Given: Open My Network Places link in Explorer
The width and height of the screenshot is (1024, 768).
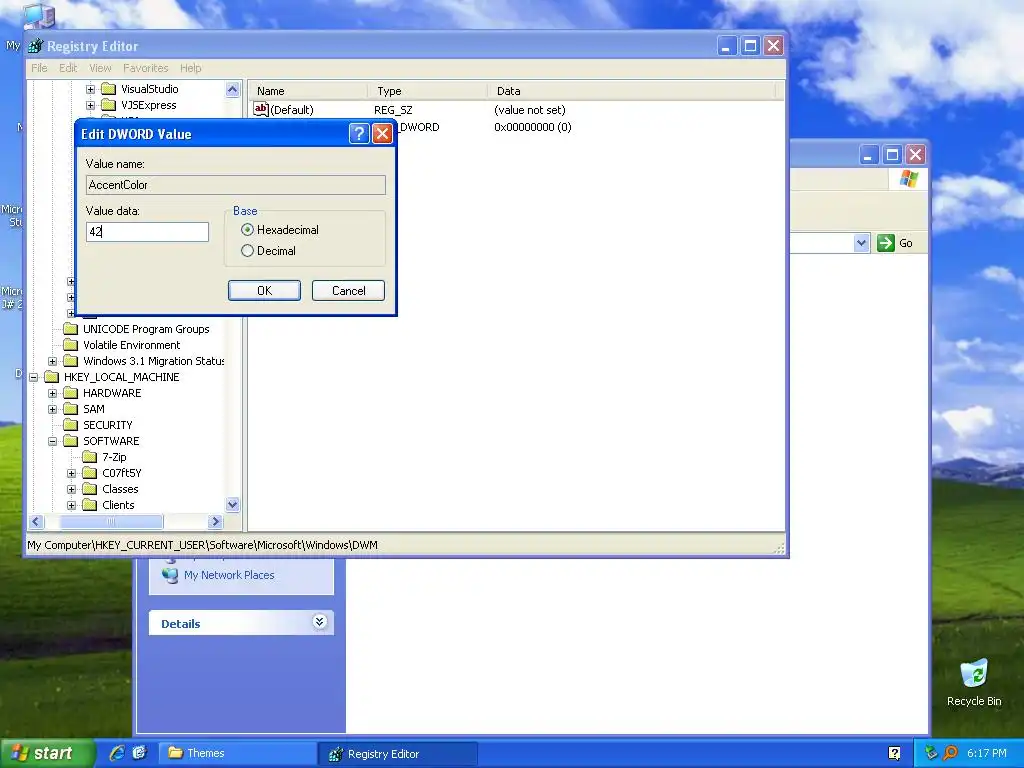Looking at the screenshot, I should (229, 575).
